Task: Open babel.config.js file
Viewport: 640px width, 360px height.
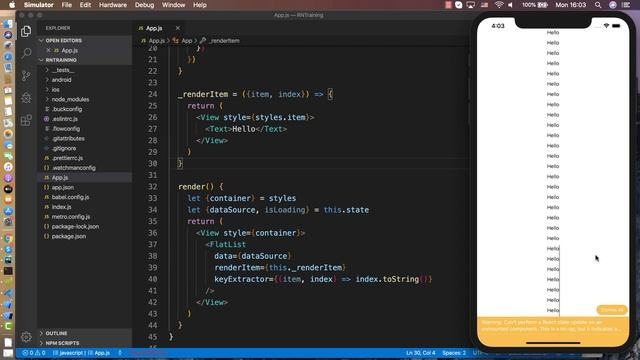Action: 70,197
